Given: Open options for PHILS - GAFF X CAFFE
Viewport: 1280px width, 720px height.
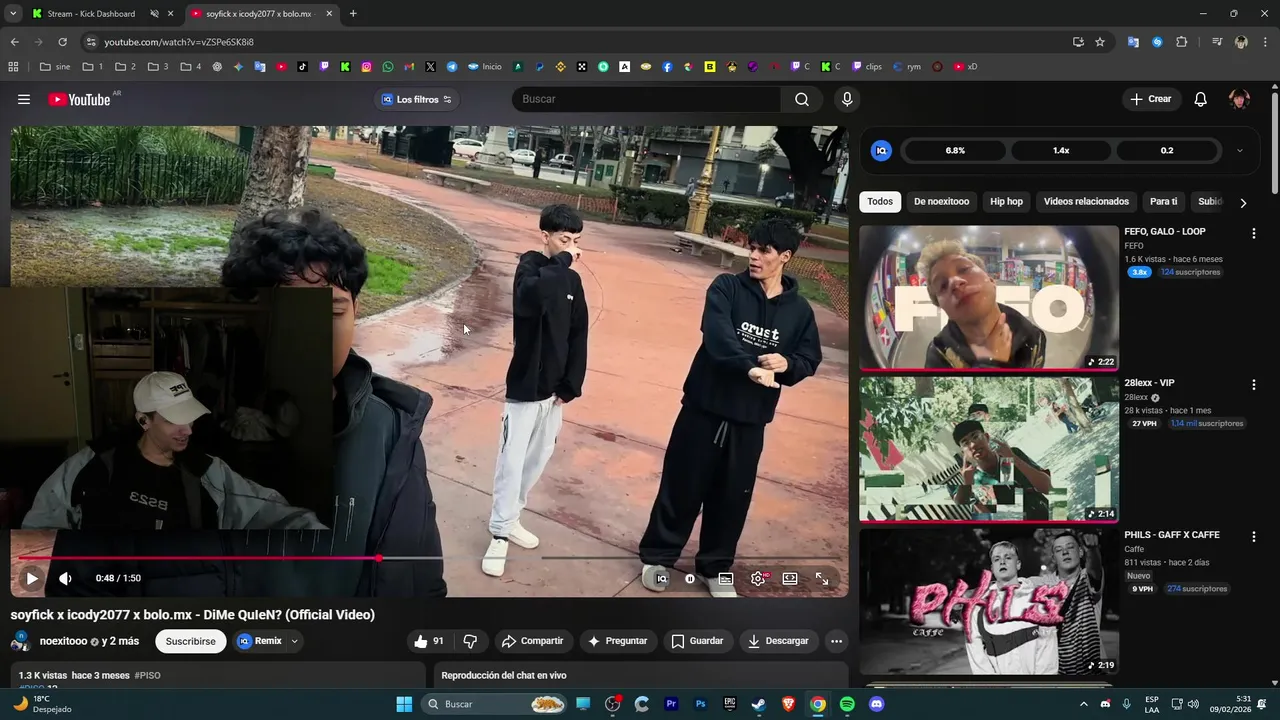Looking at the screenshot, I should 1253,536.
